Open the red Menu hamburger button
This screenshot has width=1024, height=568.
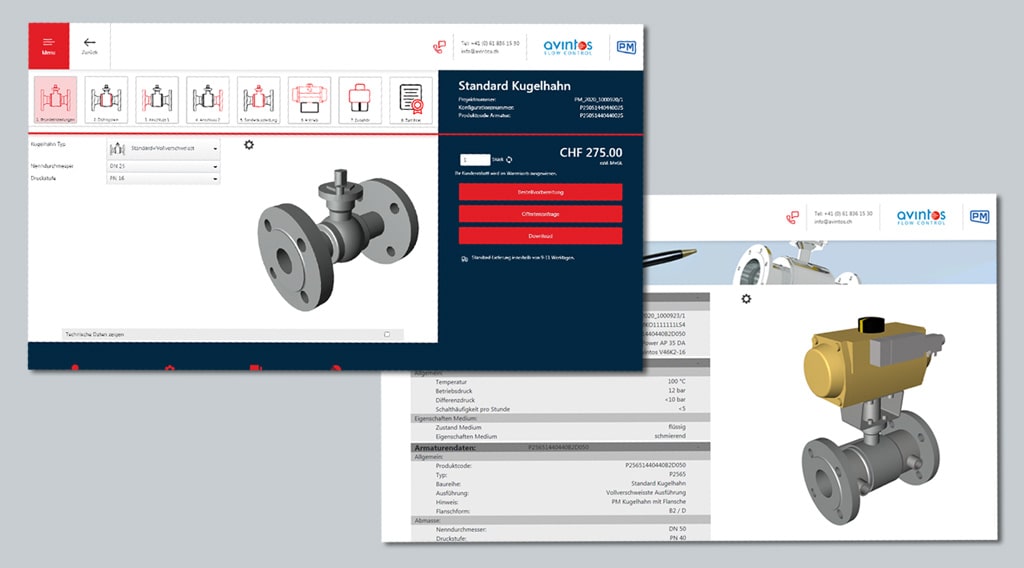click(48, 46)
